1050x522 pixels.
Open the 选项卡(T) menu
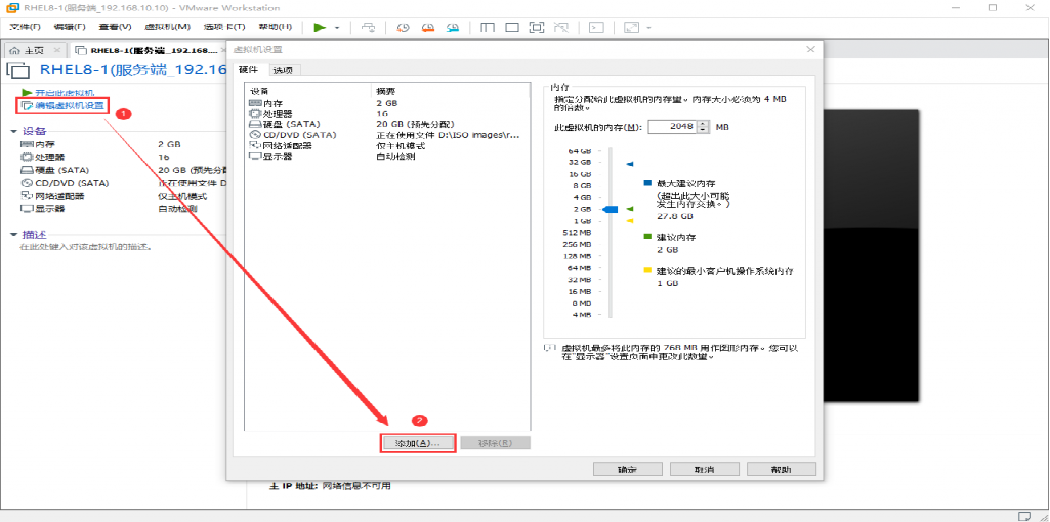(224, 27)
